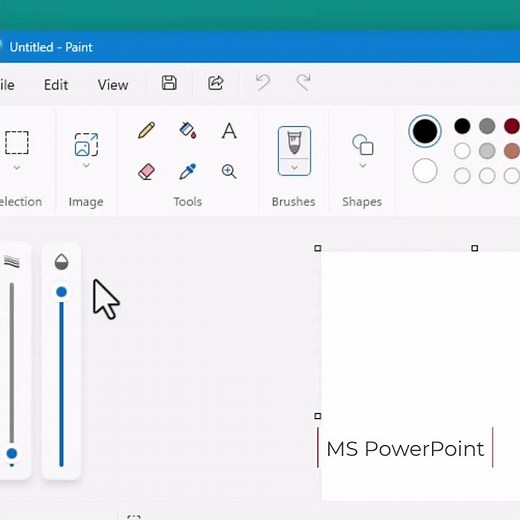The image size is (520, 520).
Task: Select the Eraser tool
Action: tap(146, 172)
